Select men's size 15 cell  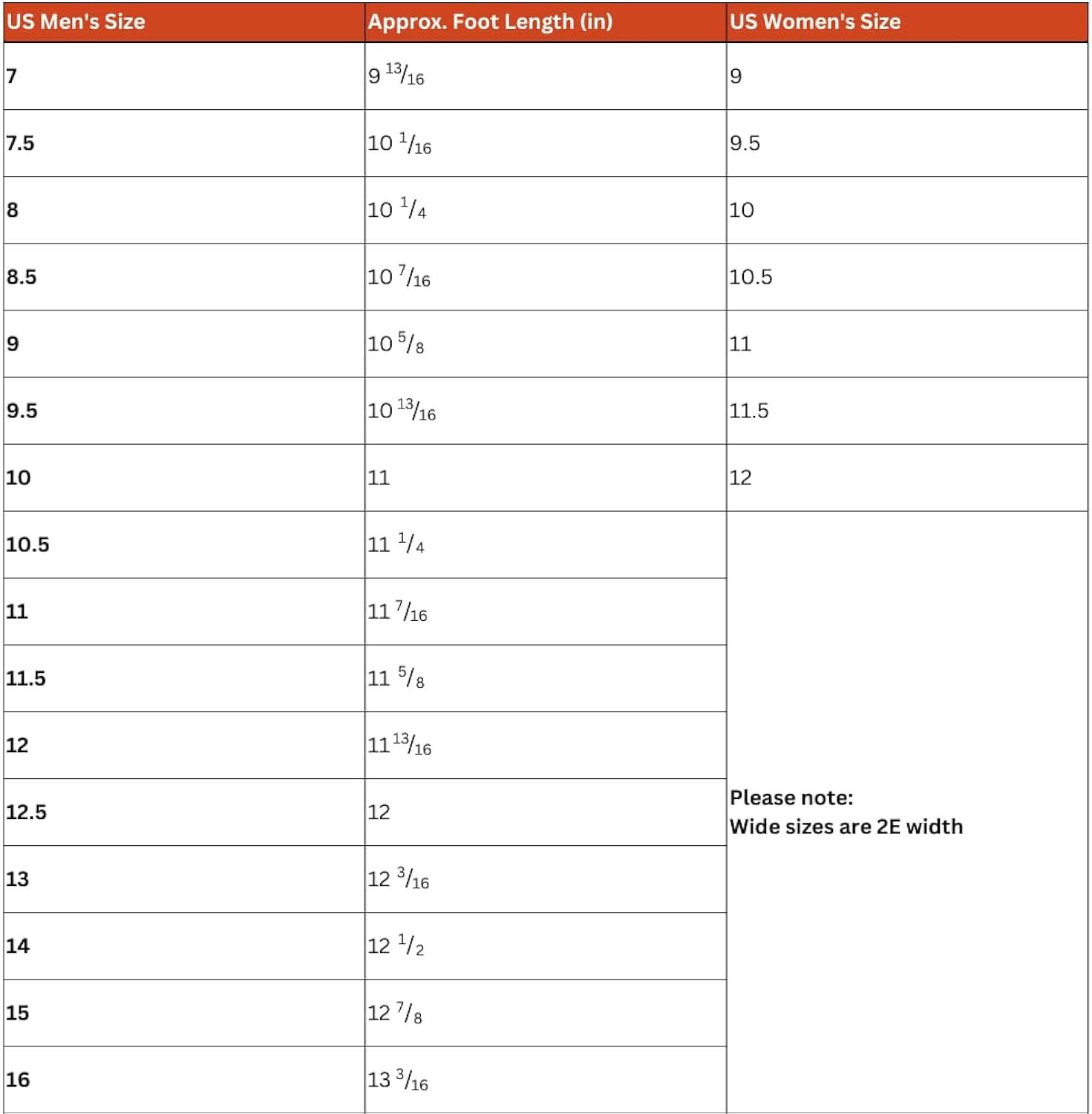point(184,1012)
